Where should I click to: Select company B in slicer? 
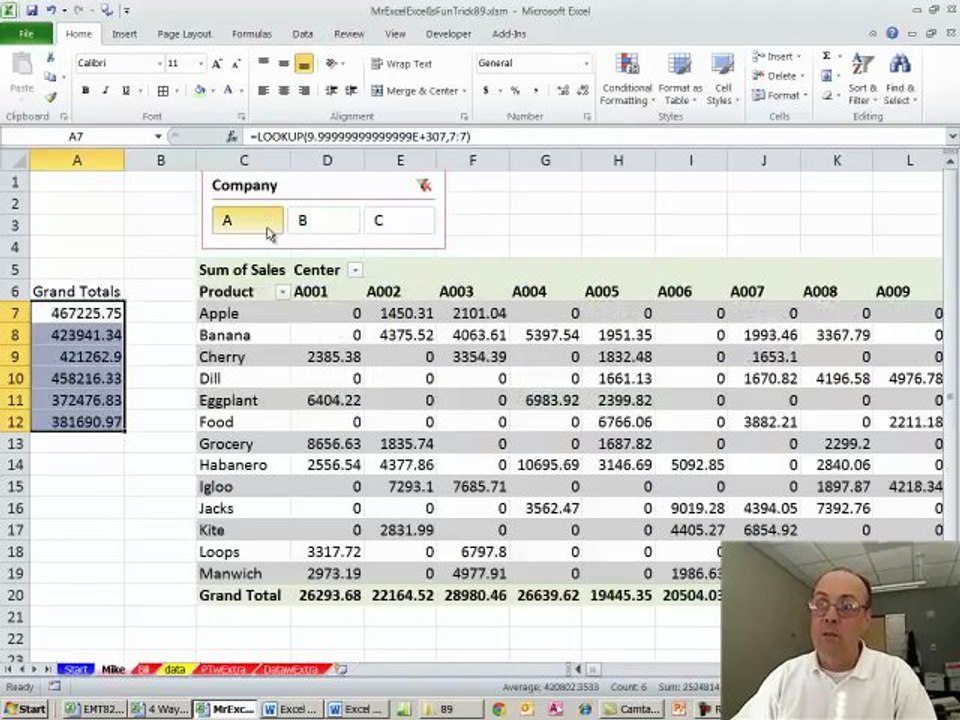[323, 220]
